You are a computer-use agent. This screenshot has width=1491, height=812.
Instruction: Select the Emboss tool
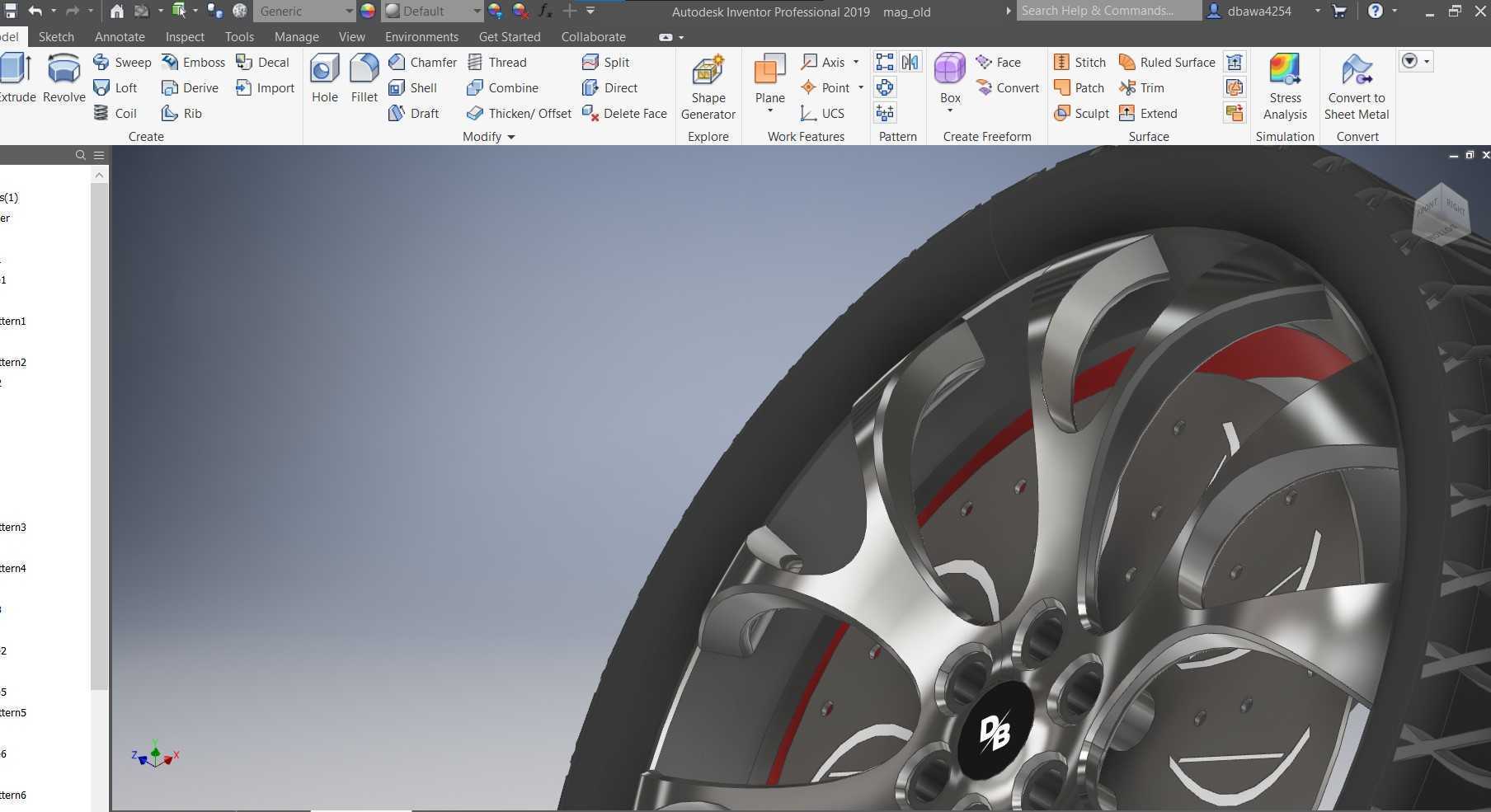coord(193,62)
